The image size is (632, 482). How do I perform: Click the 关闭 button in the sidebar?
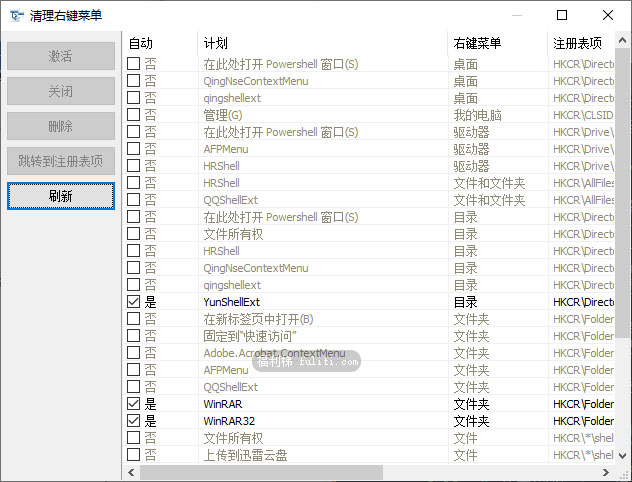(x=60, y=91)
